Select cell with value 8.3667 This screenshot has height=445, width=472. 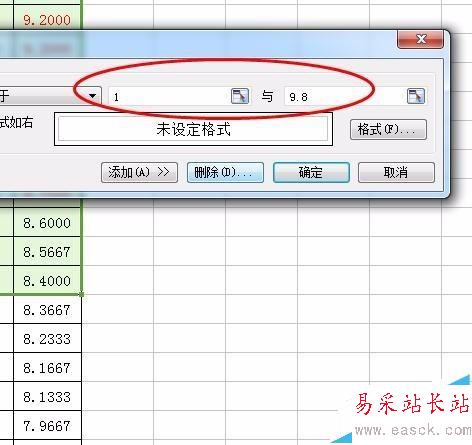pos(47,309)
